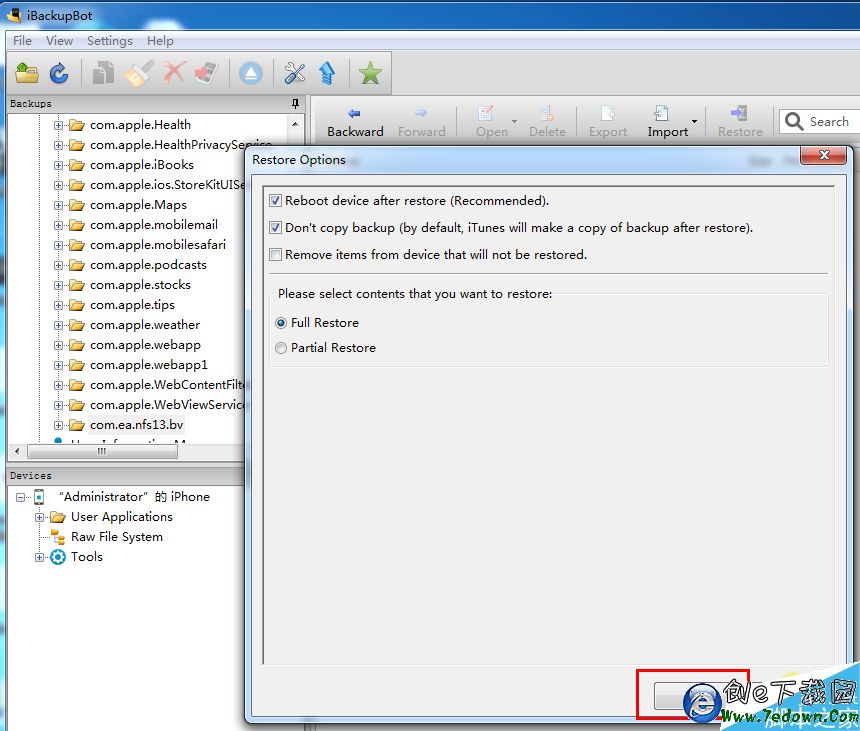Click the blue up-arrow toolbar icon

(x=327, y=73)
